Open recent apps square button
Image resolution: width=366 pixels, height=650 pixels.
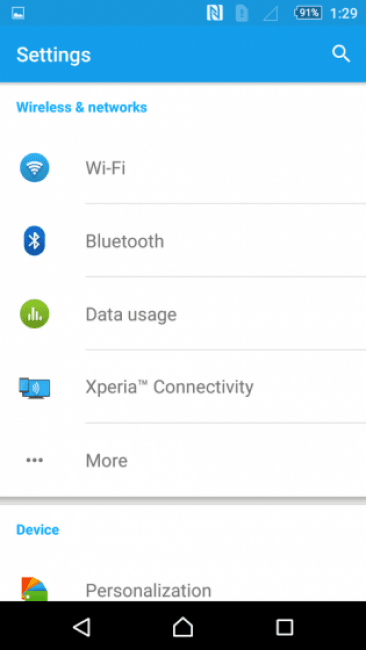click(285, 627)
